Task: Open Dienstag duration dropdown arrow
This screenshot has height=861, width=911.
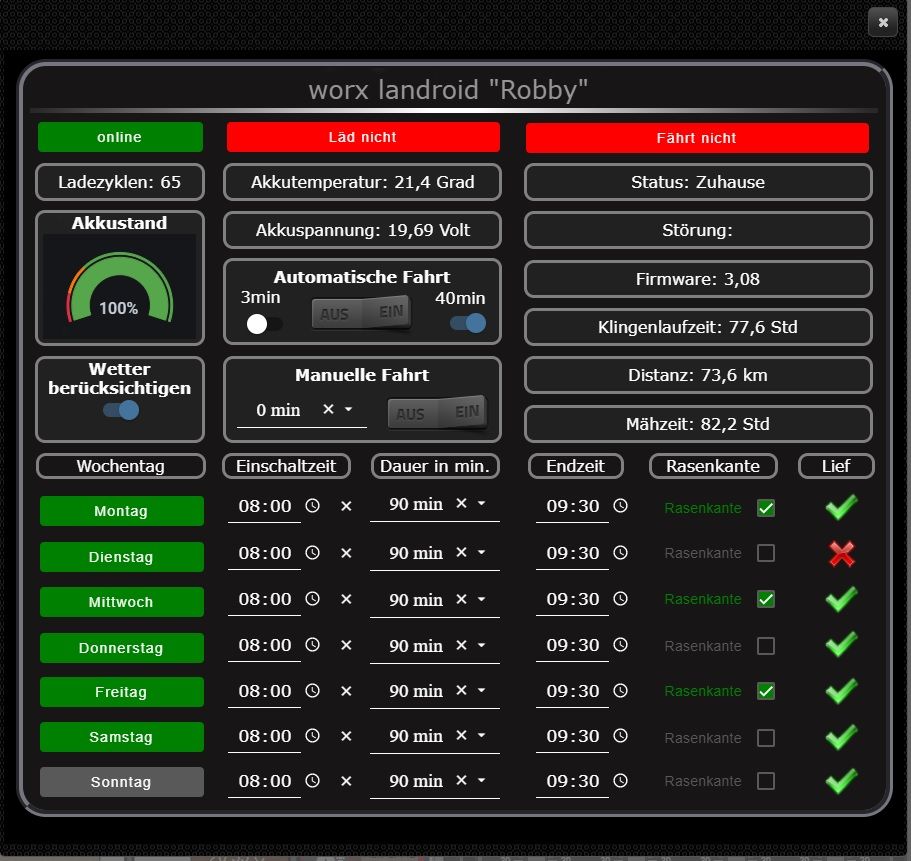Action: 482,552
